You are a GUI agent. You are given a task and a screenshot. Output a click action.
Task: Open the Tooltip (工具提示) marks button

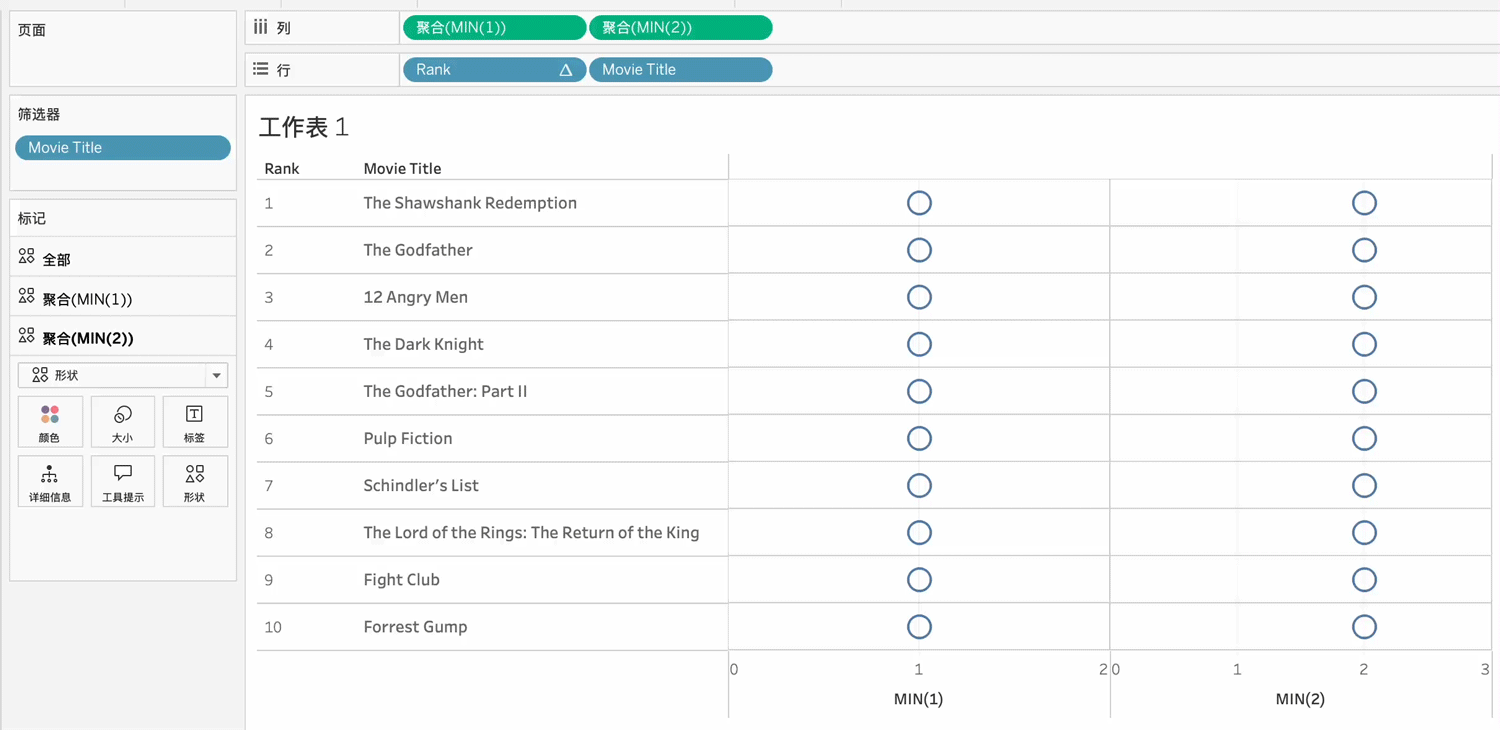point(123,481)
